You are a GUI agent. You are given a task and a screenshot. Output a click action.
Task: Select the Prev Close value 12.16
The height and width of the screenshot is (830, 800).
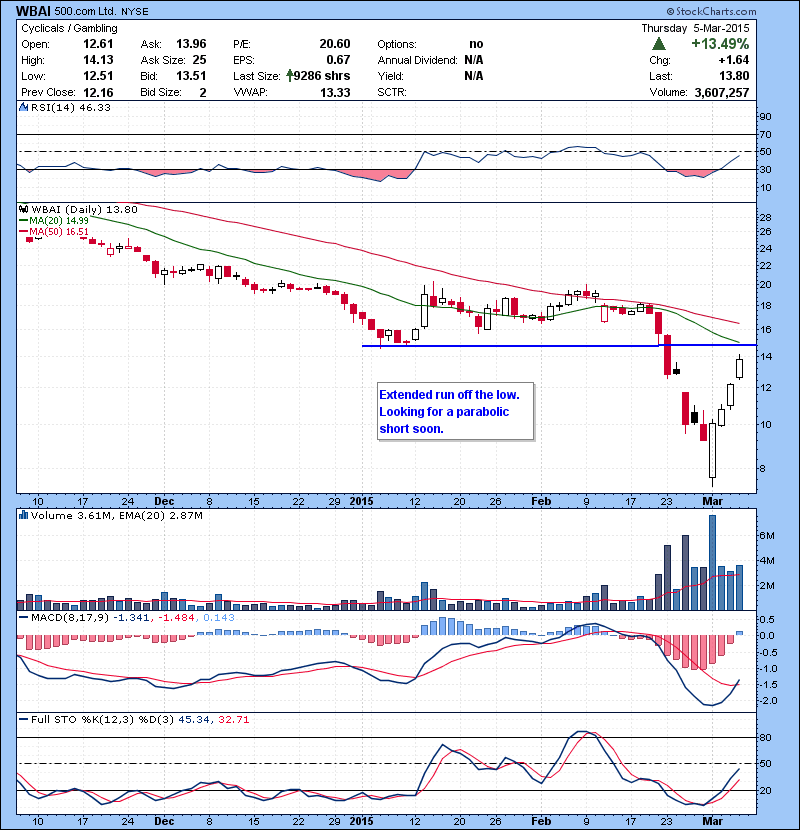coord(98,93)
